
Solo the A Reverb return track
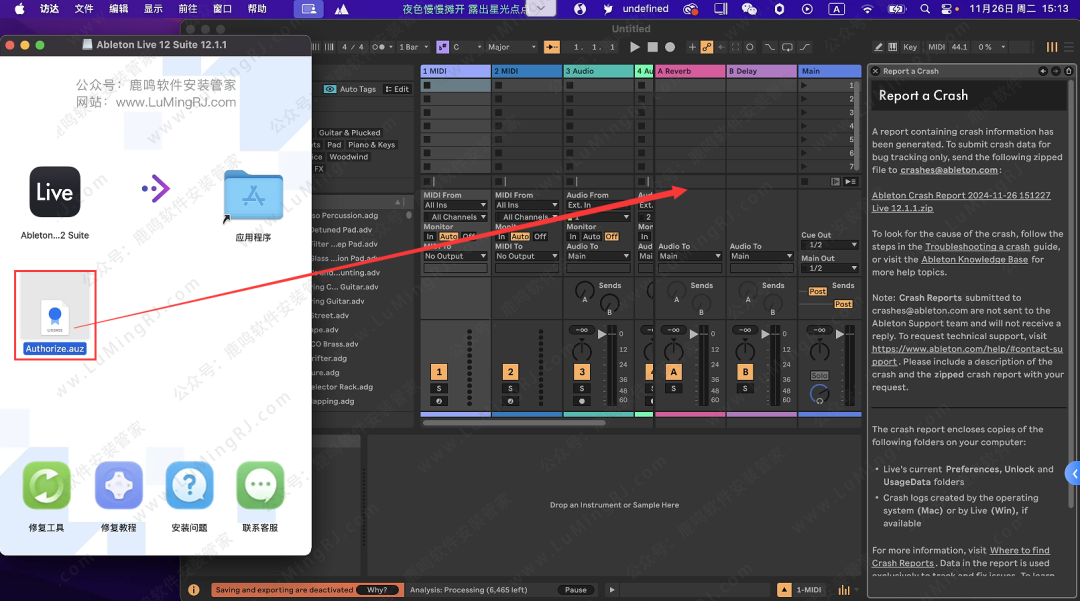pos(673,388)
